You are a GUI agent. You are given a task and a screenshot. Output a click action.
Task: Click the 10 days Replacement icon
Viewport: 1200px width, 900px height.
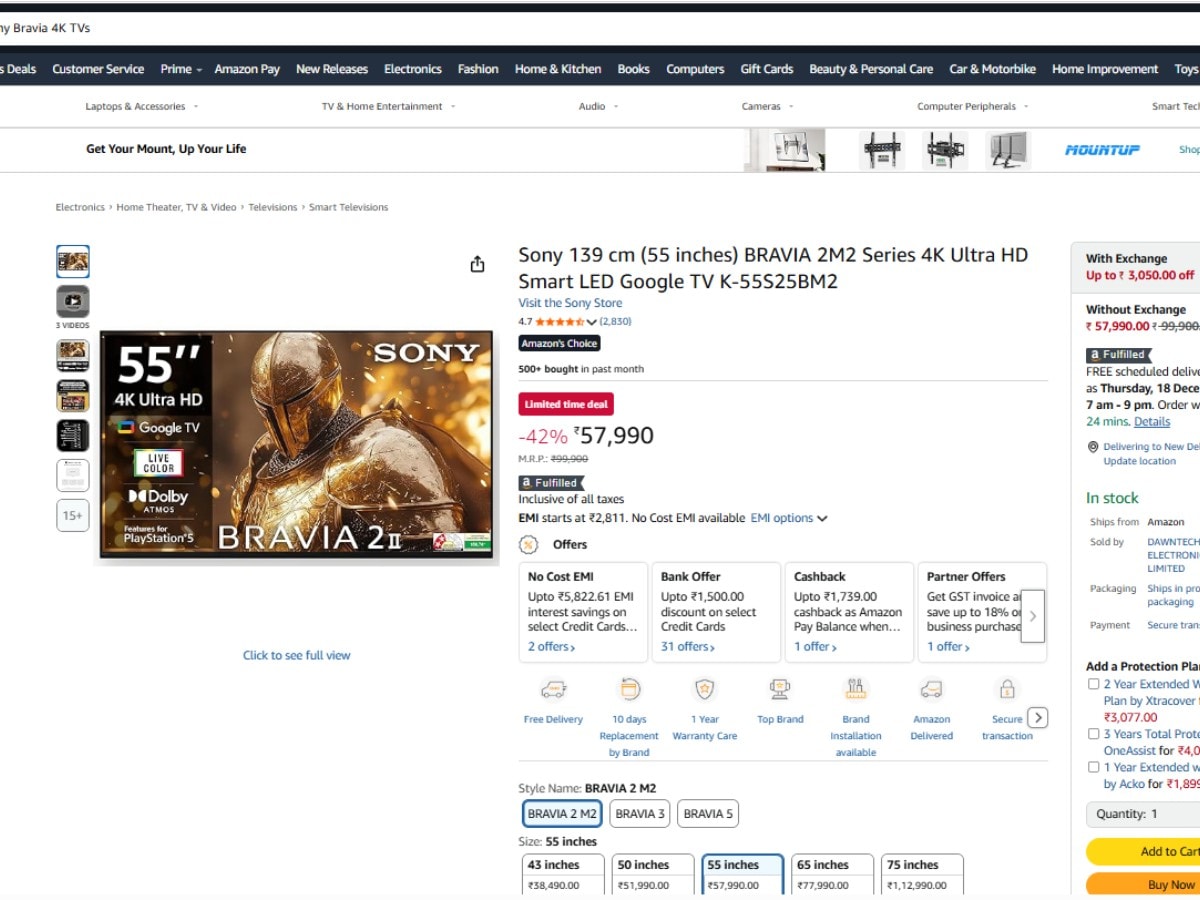(x=629, y=690)
